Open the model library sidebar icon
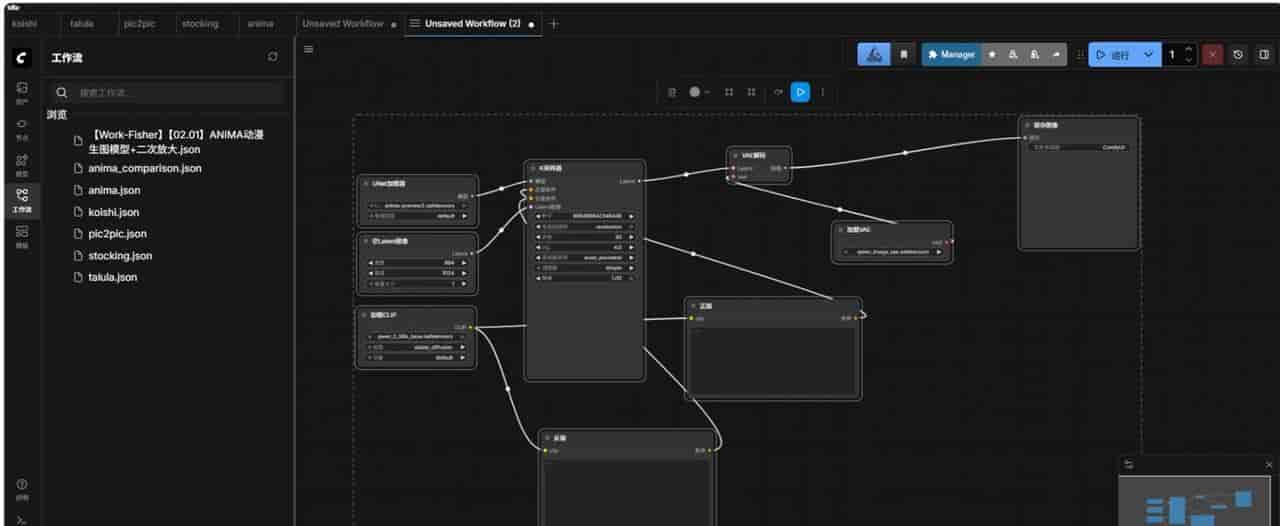 22,164
